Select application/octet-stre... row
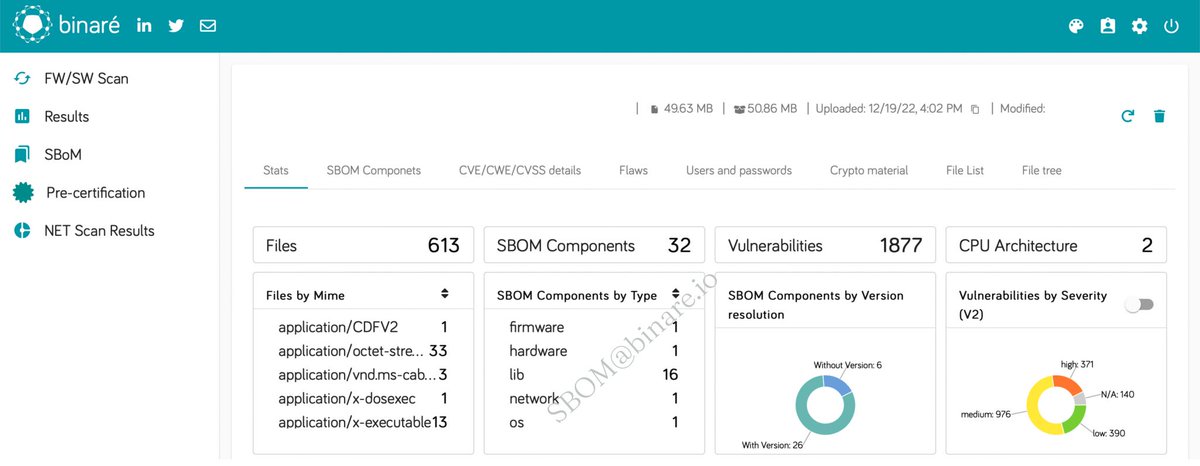Screen dimensions: 1200x466 (x=363, y=351)
